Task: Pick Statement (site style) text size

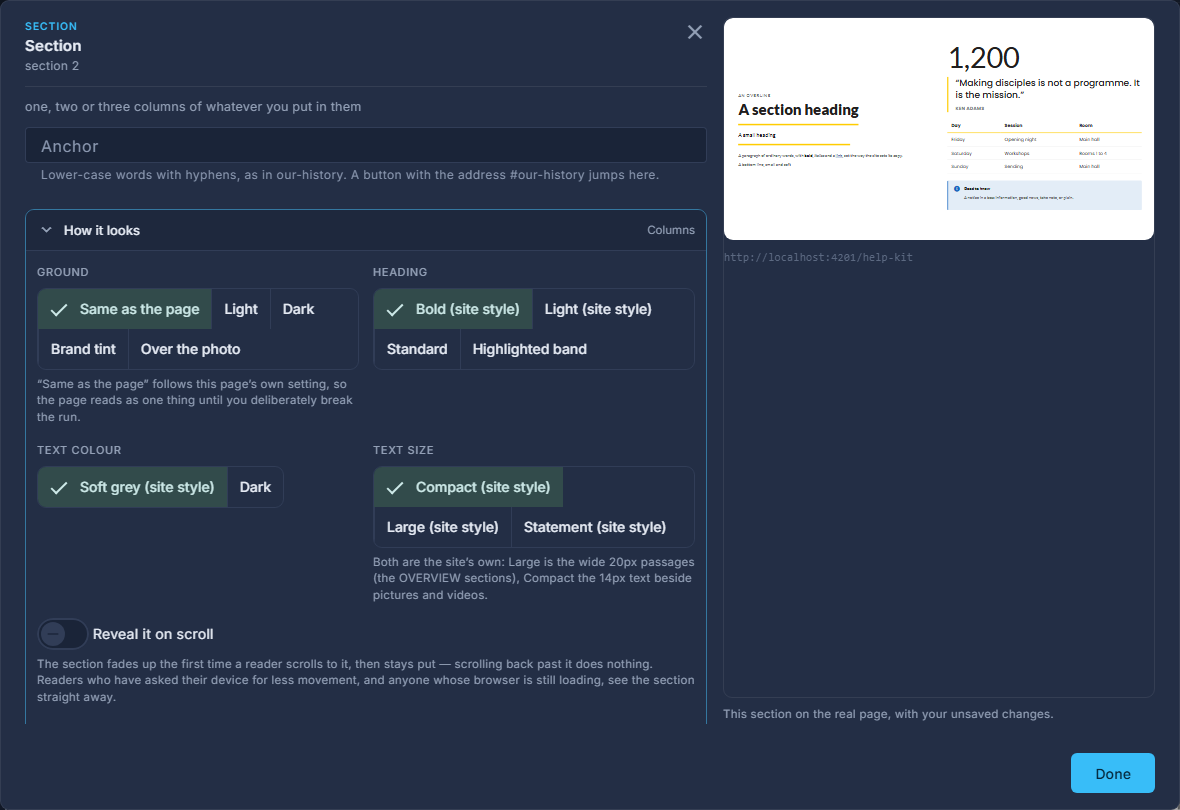Action: (595, 527)
